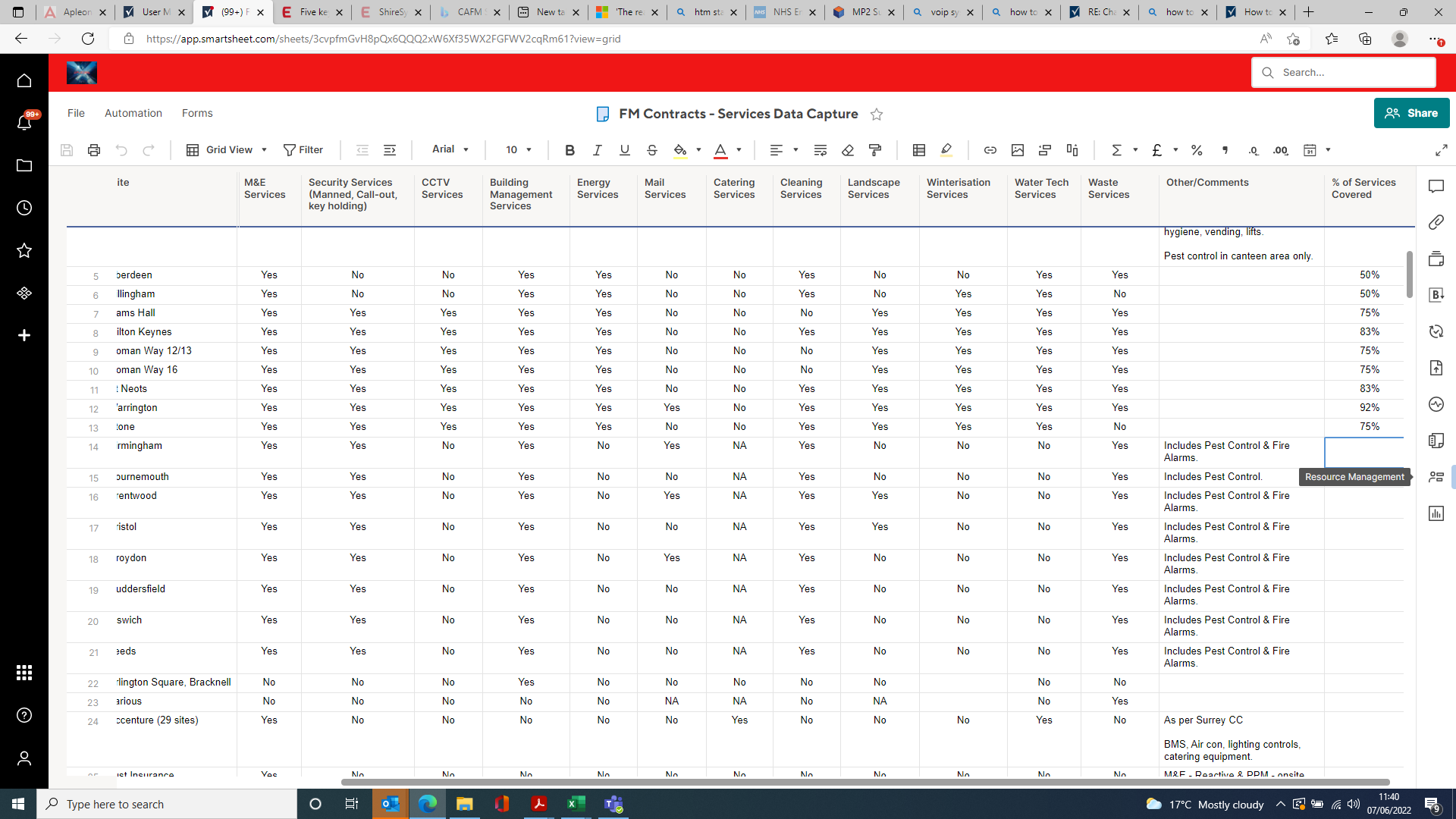This screenshot has height=819, width=1456.
Task: Open the font size 10 dropdown
Action: (519, 150)
